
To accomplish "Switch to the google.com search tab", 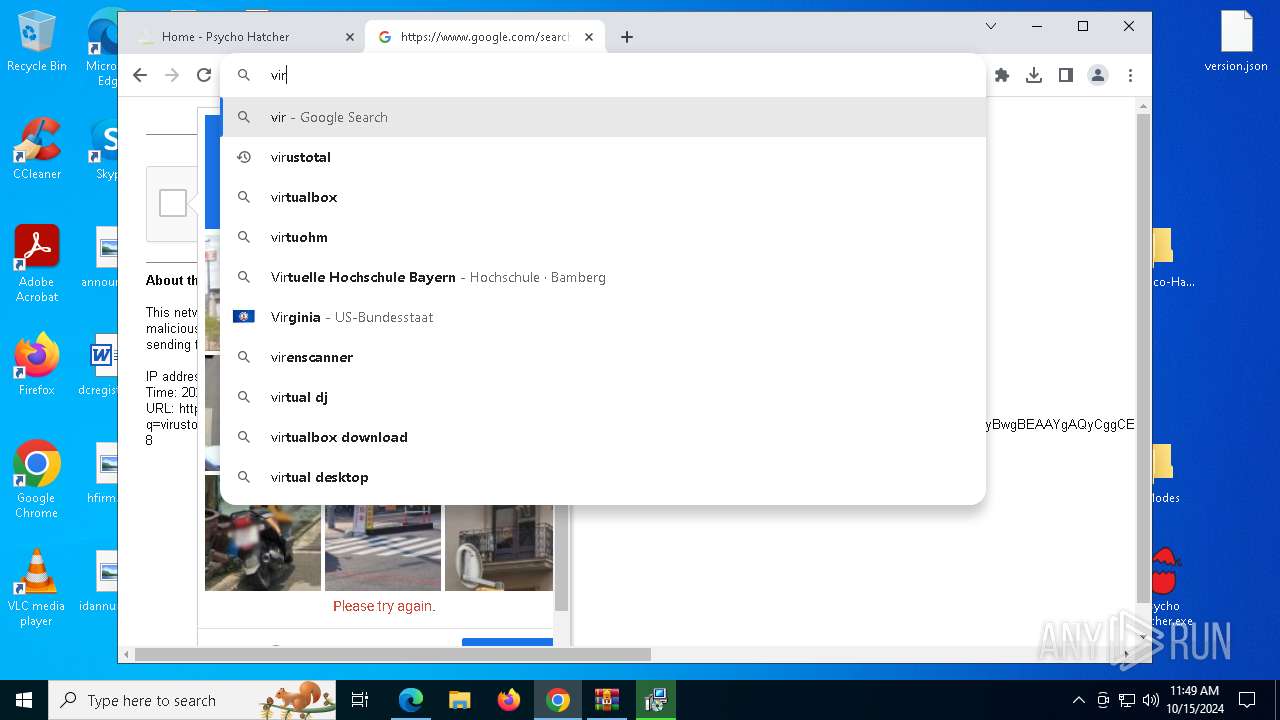I will click(x=484, y=37).
